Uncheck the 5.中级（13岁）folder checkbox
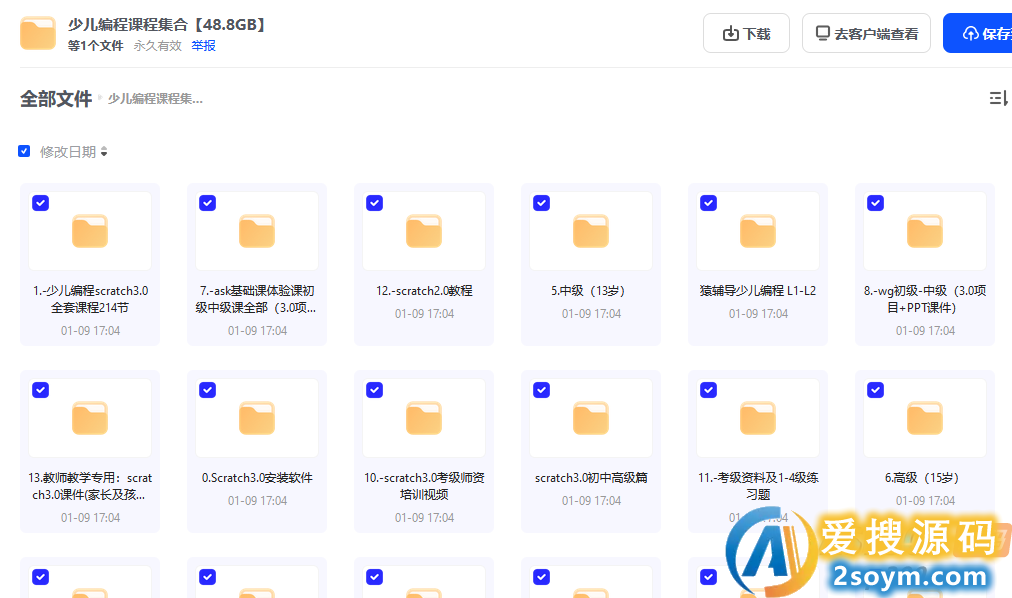The width and height of the screenshot is (1012, 598). pos(541,203)
